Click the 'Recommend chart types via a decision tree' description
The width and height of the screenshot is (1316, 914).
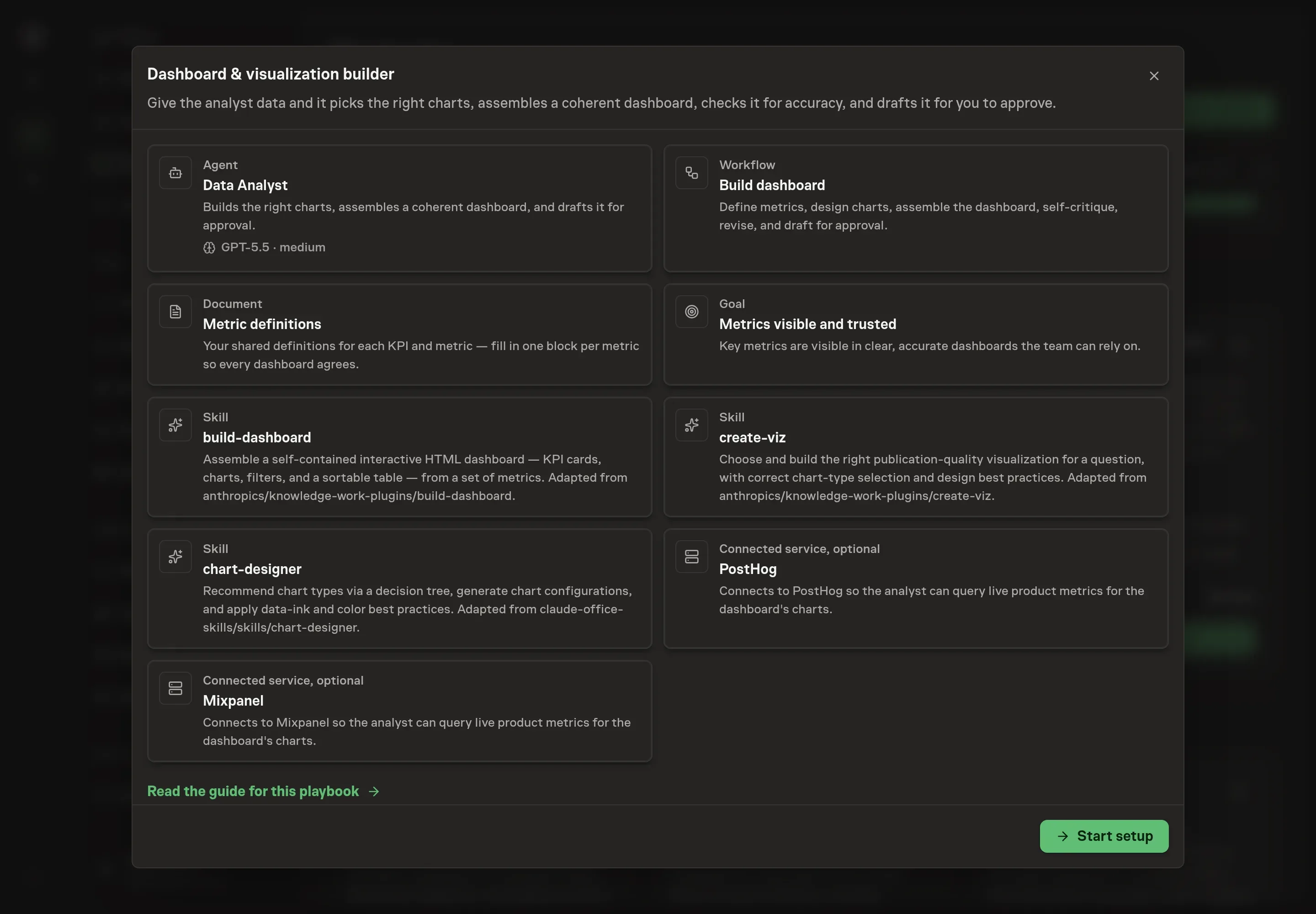pyautogui.click(x=418, y=609)
